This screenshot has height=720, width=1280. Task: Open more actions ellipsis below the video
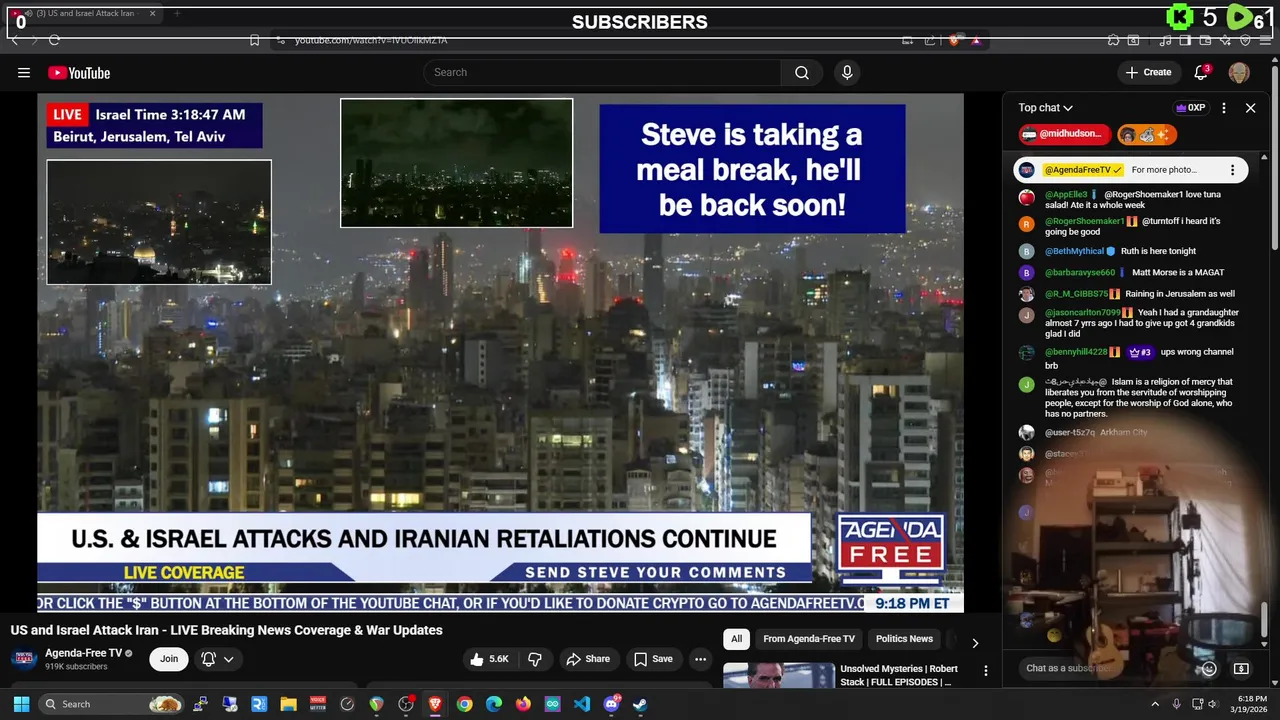click(700, 659)
